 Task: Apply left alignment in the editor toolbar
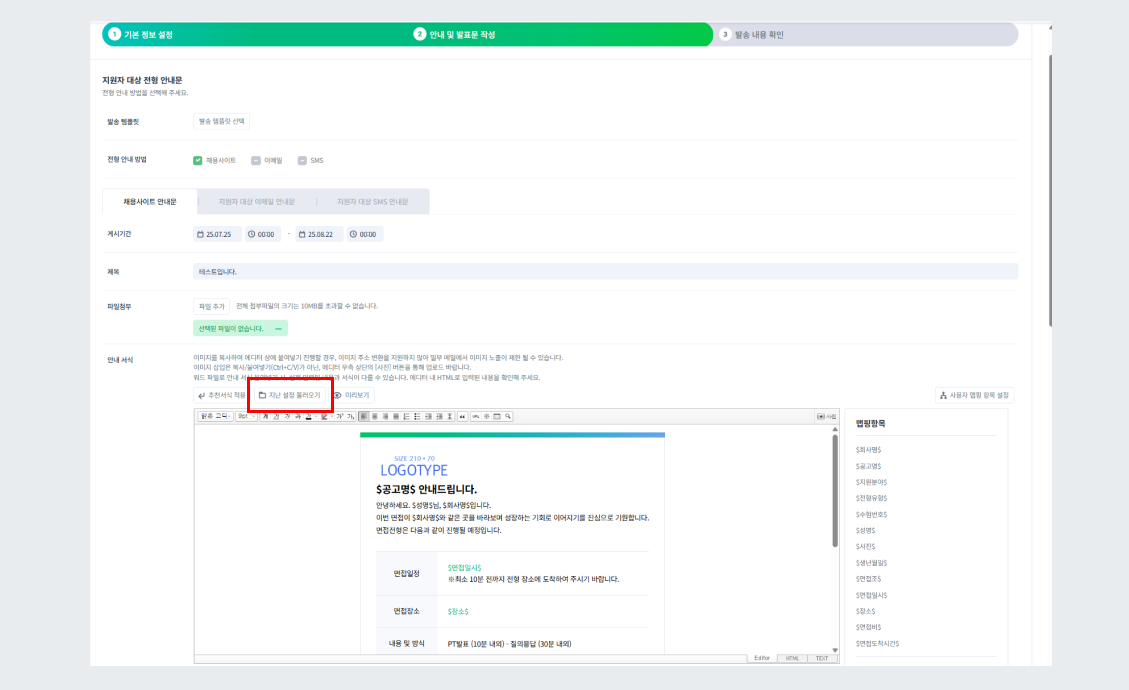[363, 416]
